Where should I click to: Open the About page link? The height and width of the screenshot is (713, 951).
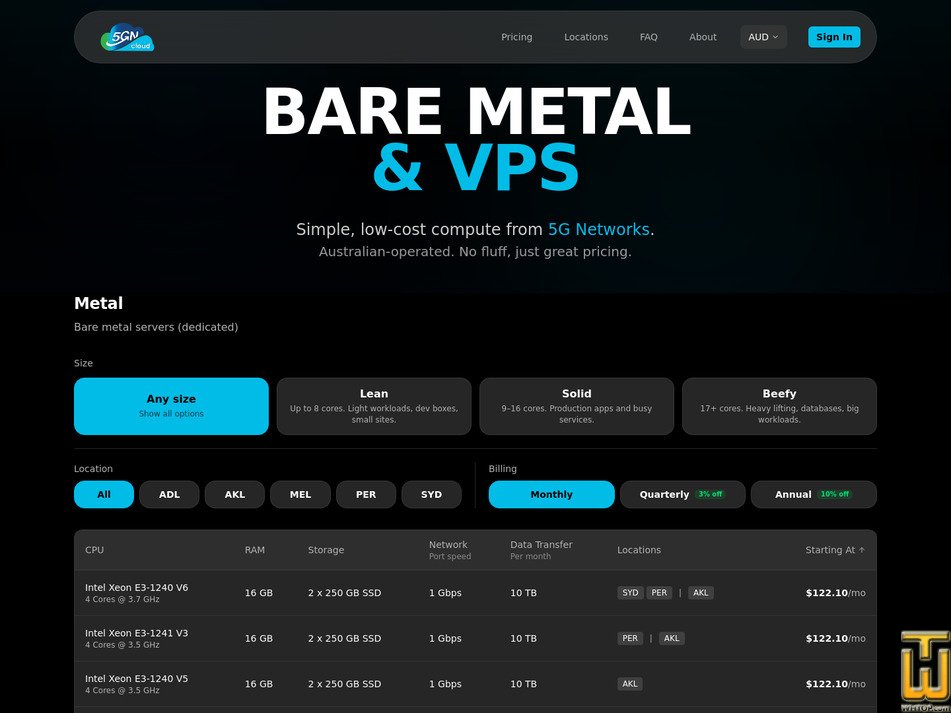tap(702, 37)
